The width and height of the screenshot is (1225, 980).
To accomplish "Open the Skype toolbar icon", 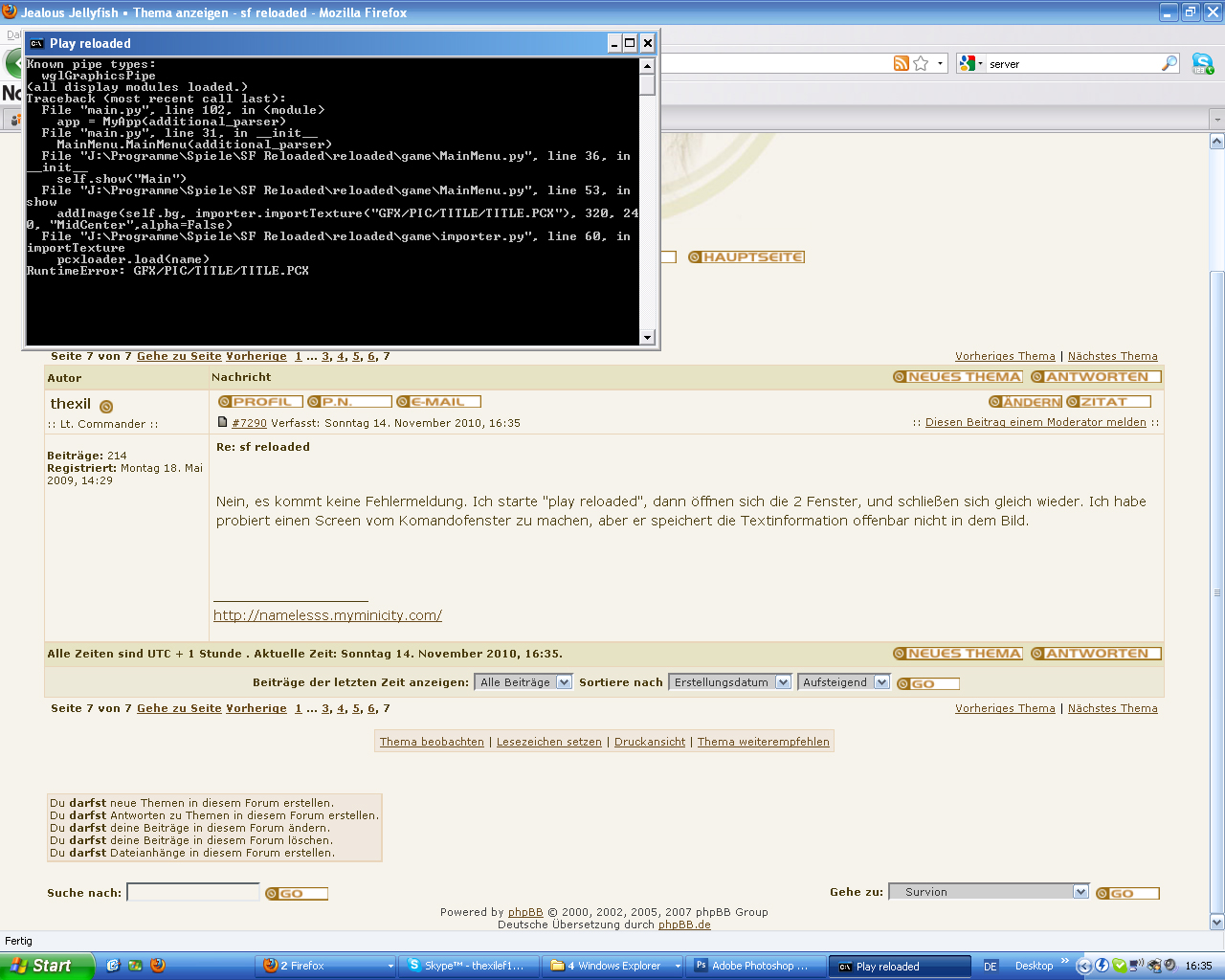I will pos(1202,64).
